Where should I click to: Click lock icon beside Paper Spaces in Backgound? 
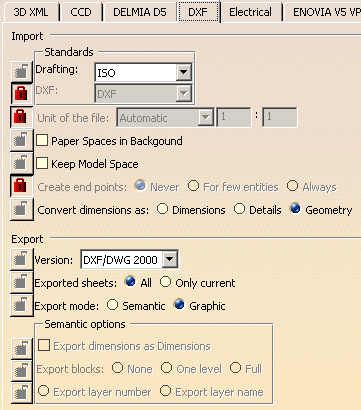coord(22,140)
